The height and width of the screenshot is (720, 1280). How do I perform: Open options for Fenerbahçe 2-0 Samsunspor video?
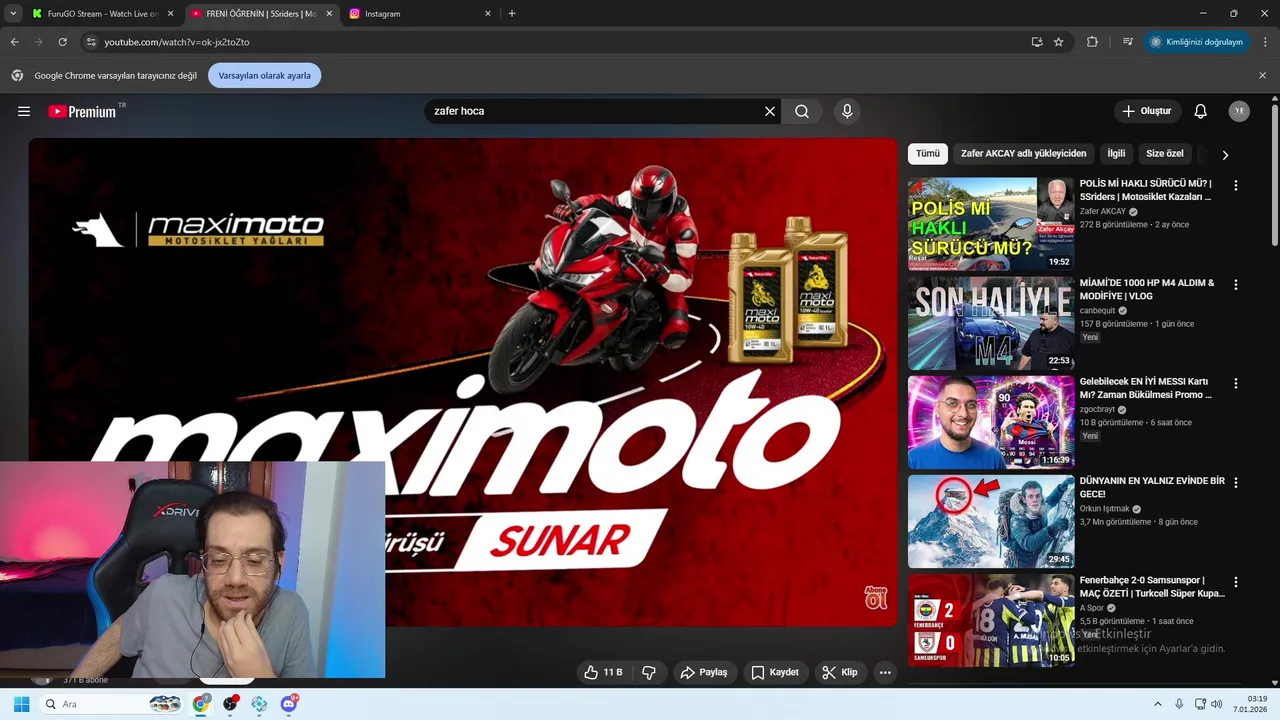click(x=1236, y=582)
